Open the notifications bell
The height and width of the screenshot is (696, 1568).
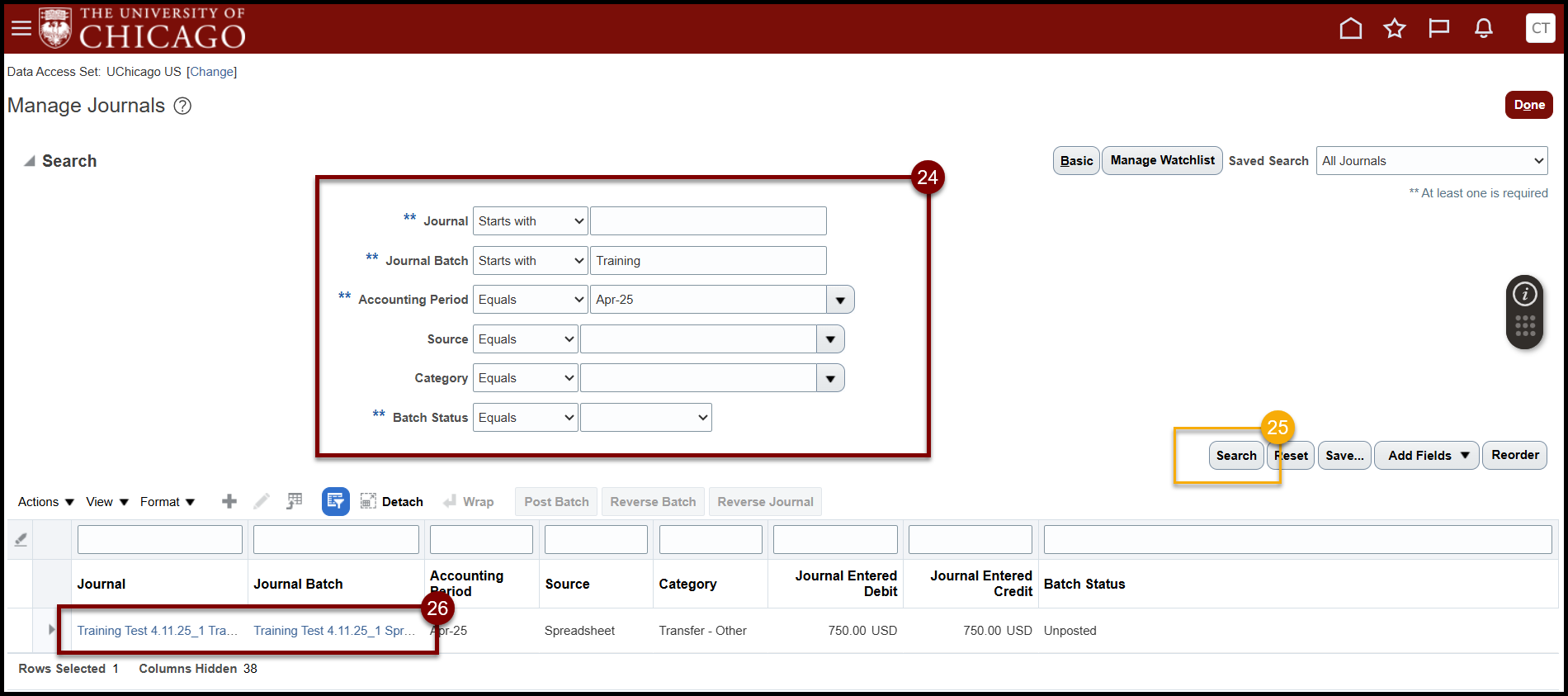click(x=1483, y=29)
